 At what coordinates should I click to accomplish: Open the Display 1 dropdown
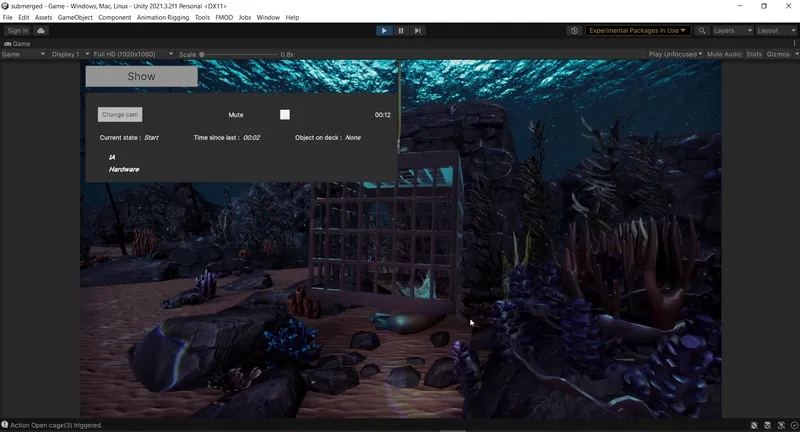[x=70, y=54]
